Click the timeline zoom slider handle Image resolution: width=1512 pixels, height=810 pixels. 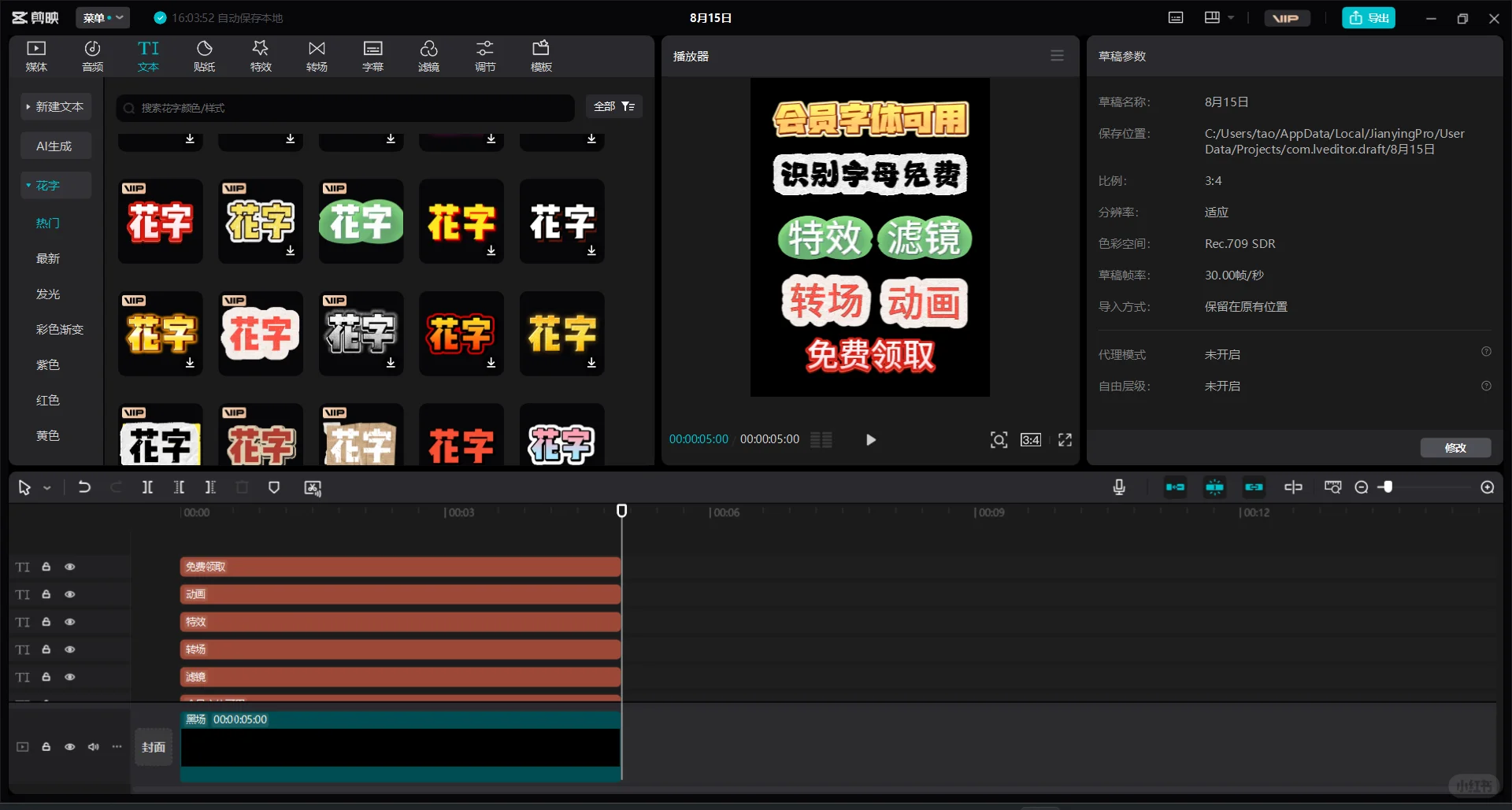pos(1388,487)
